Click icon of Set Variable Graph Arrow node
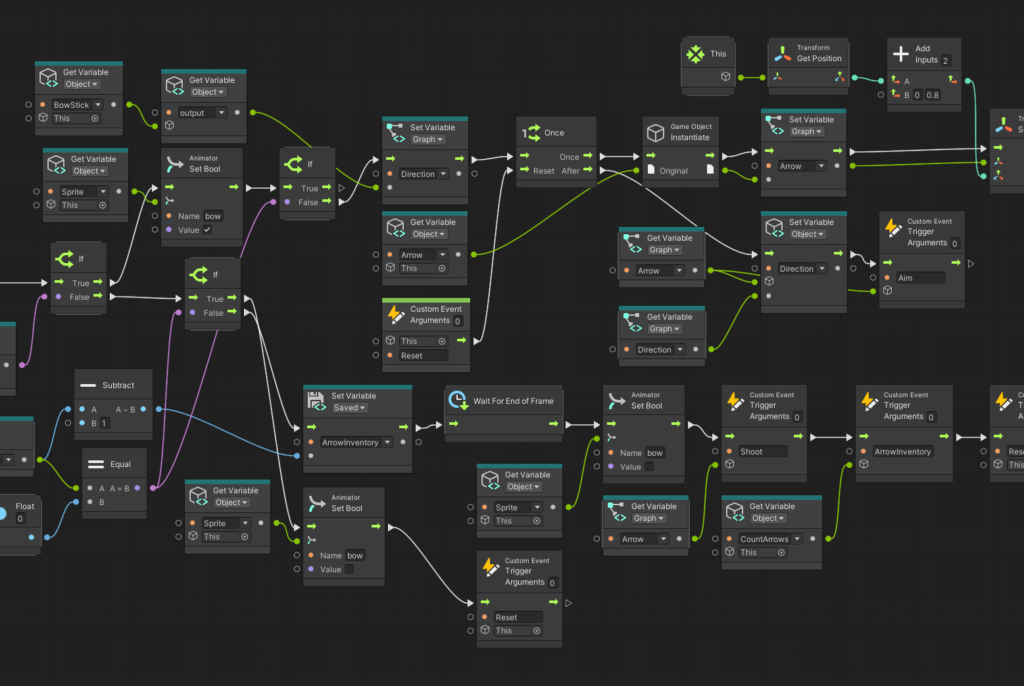The width and height of the screenshot is (1024, 686). [775, 125]
